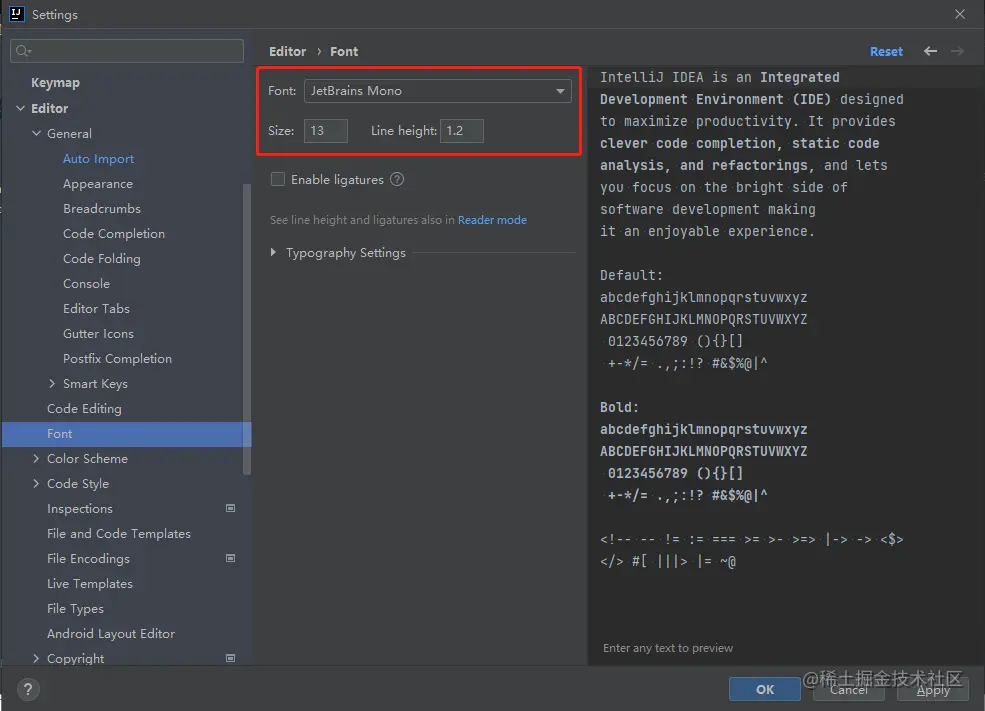Focus the settings search box

pos(127,51)
